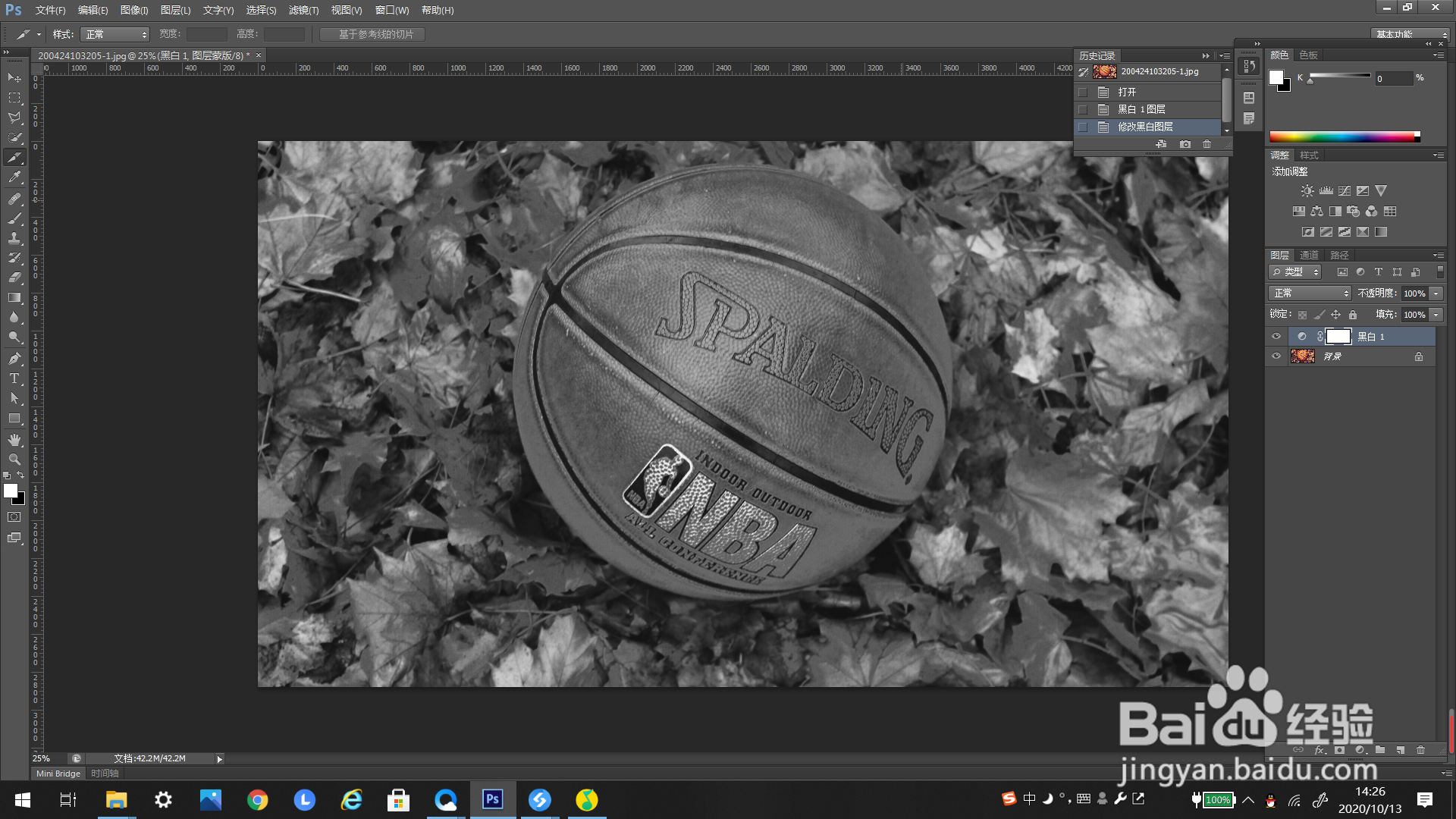1456x819 pixels.
Task: Open the layer blend mode 正常 dropdown
Action: (x=1310, y=293)
